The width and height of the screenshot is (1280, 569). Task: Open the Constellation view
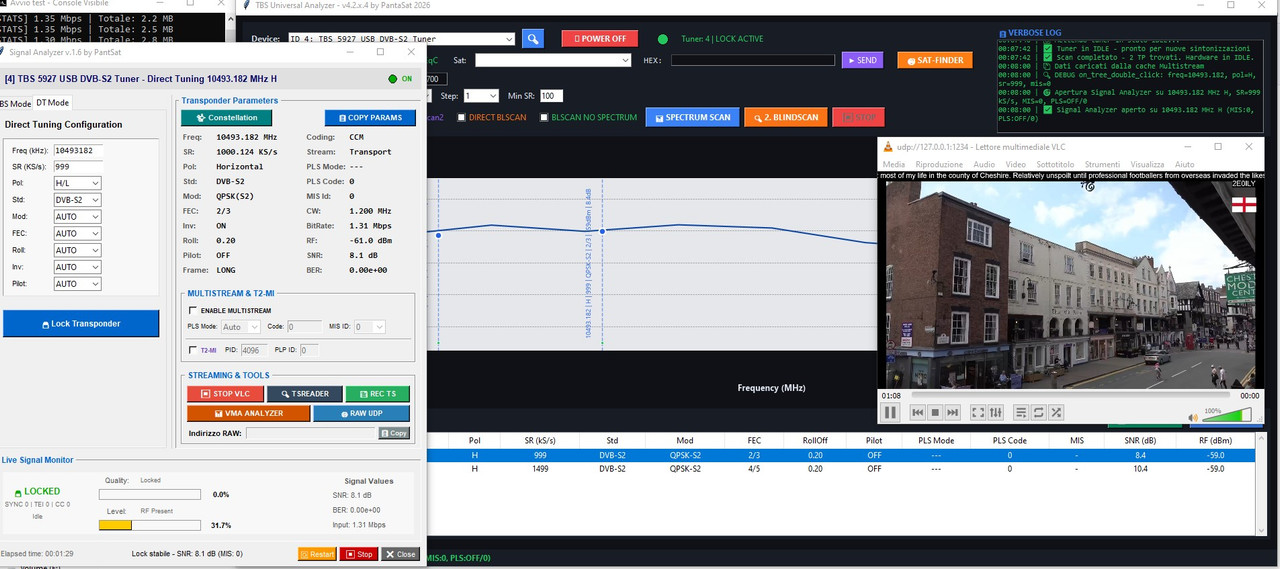point(226,118)
